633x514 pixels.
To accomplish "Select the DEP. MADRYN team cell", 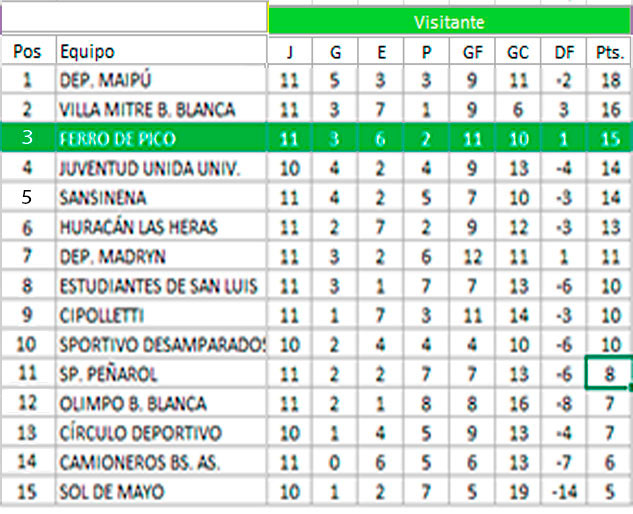I will (x=161, y=256).
